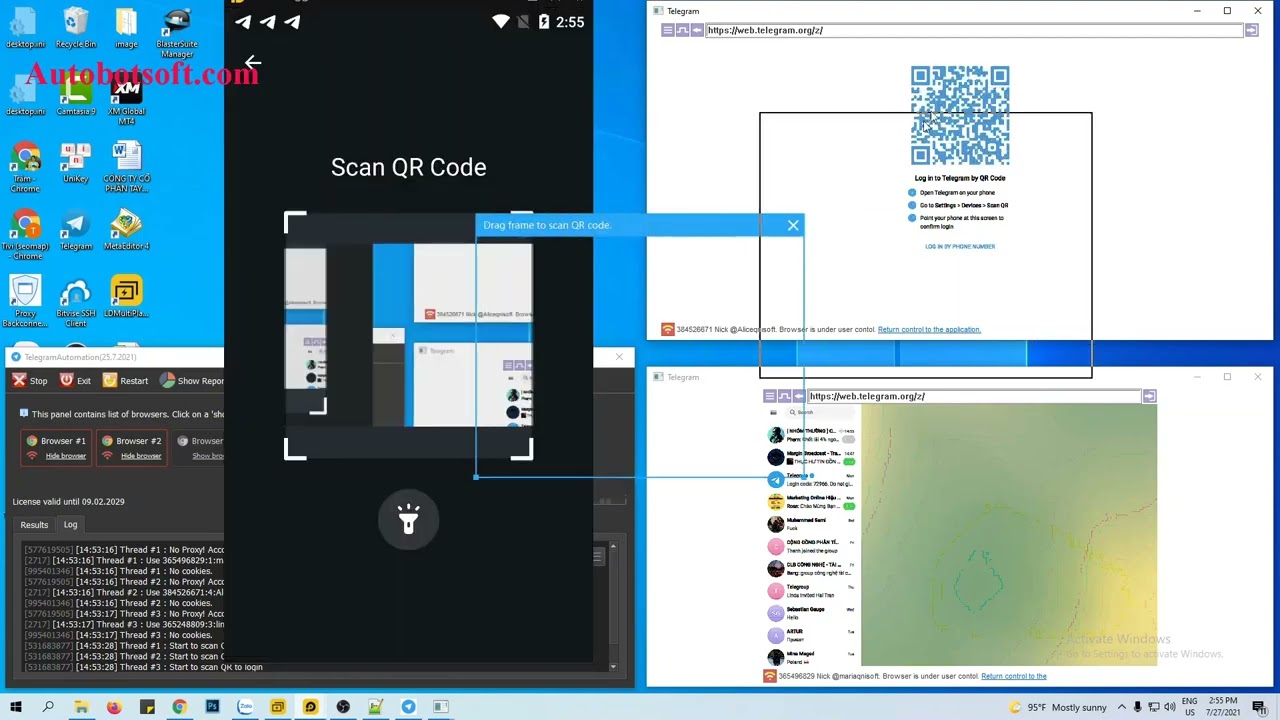
Task: Click the back arrow icon in the bottom Telegram browser toolbar
Action: point(798,396)
